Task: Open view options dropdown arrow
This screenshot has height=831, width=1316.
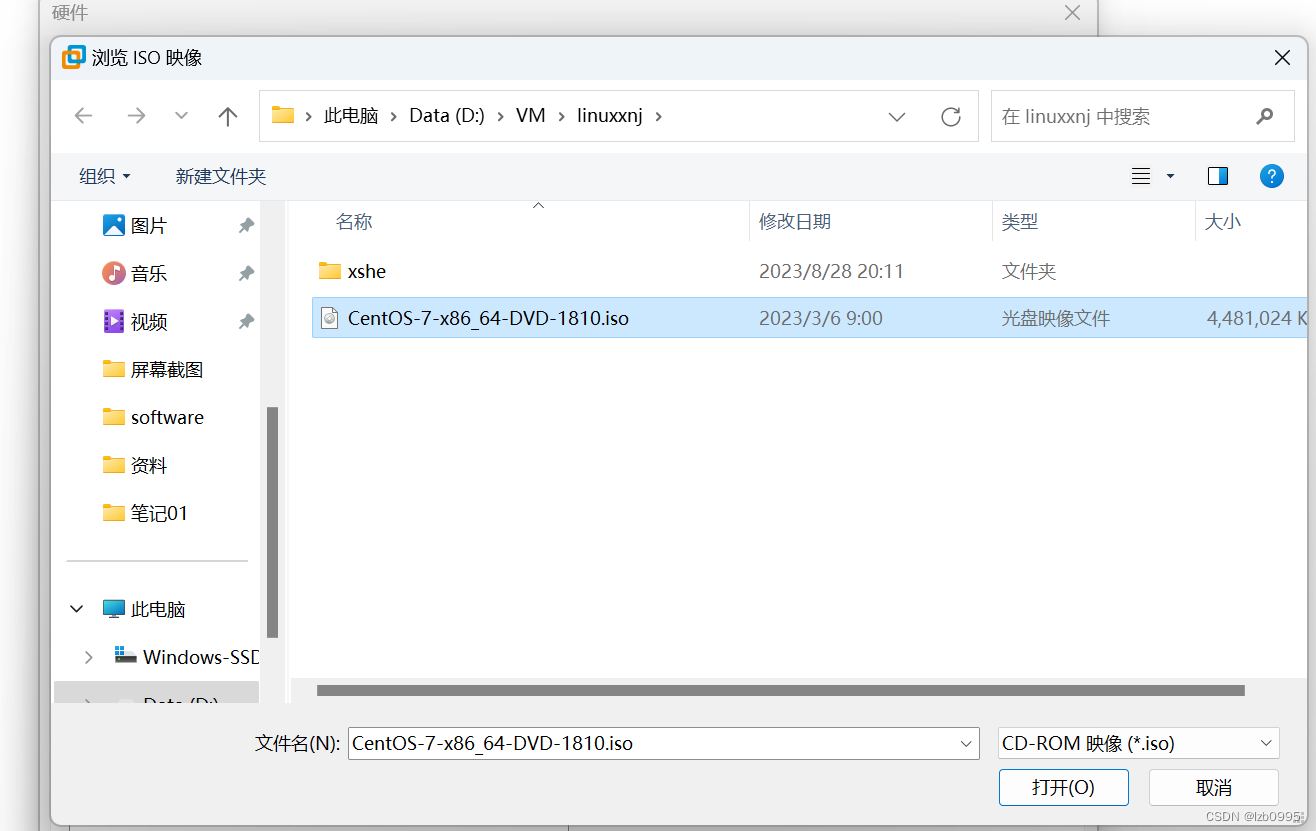Action: (x=1170, y=177)
